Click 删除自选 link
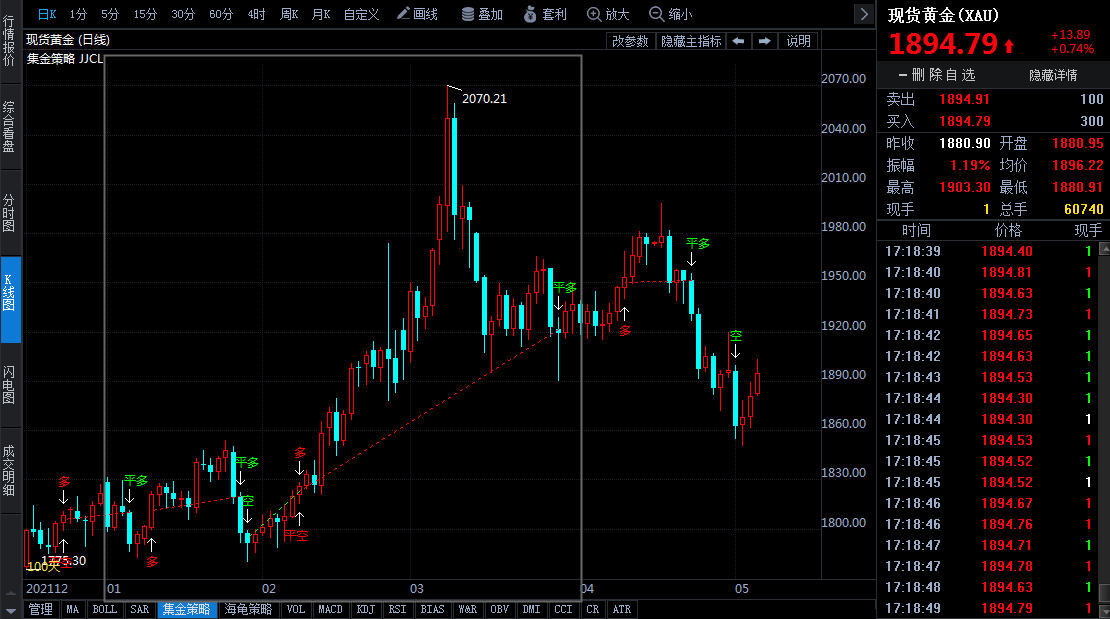This screenshot has height=619, width=1110. [x=937, y=75]
